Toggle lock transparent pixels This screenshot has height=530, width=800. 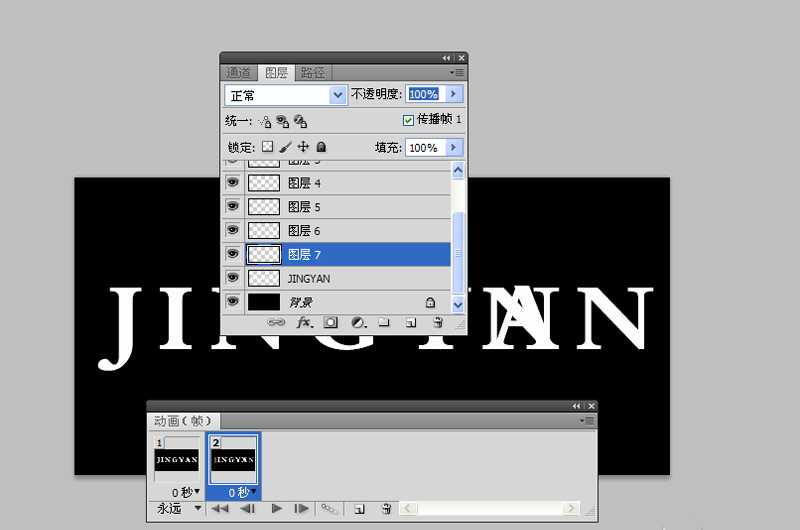(267, 147)
